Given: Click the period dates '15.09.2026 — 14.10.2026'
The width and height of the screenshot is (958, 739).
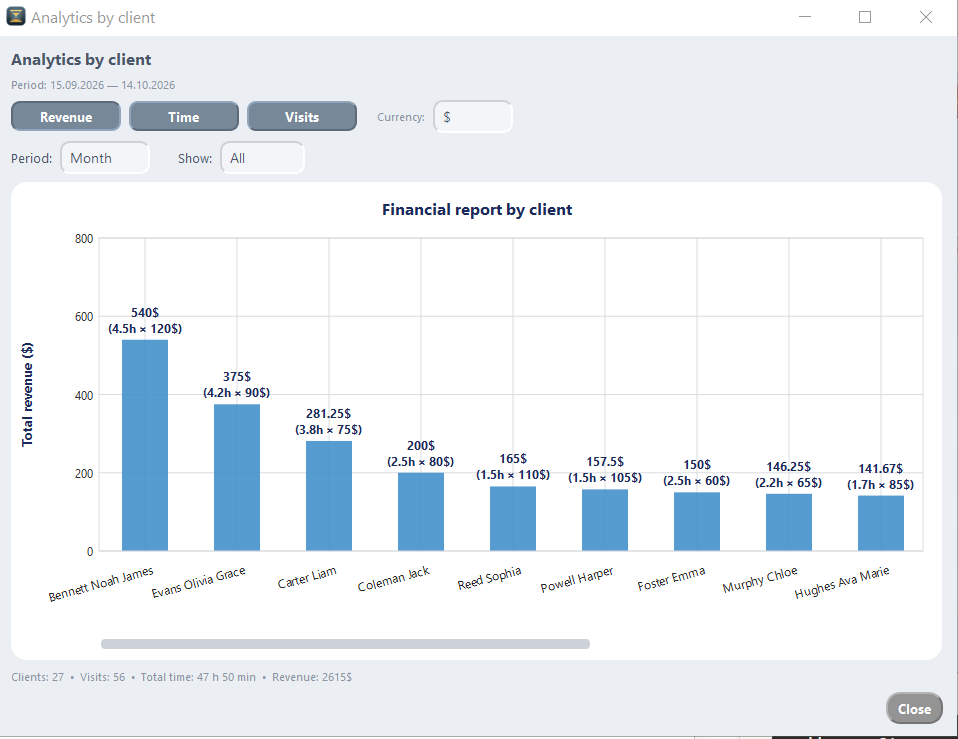Looking at the screenshot, I should (112, 85).
